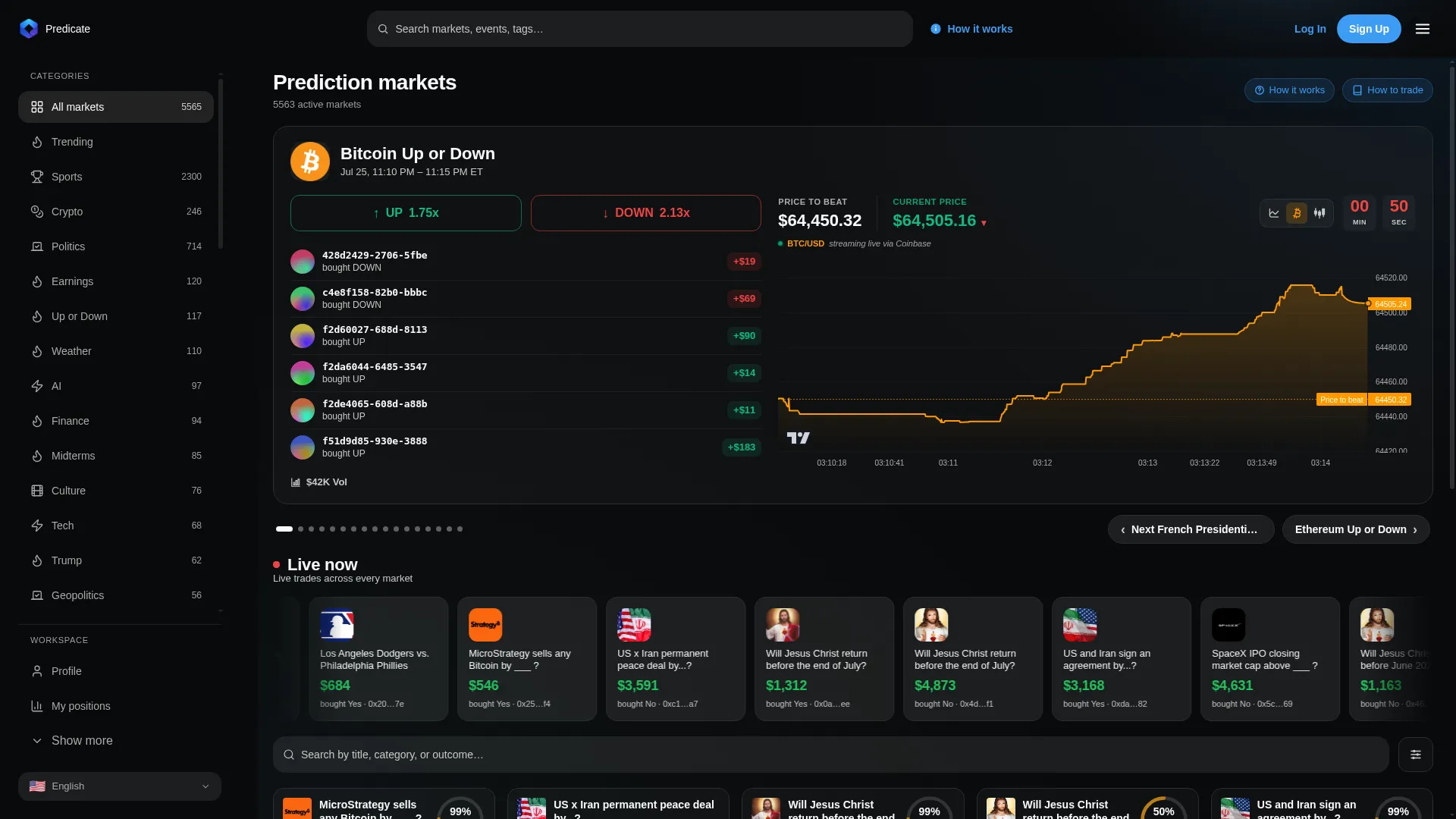Select the active first carousel indicator pill
The height and width of the screenshot is (819, 1456).
tap(284, 529)
